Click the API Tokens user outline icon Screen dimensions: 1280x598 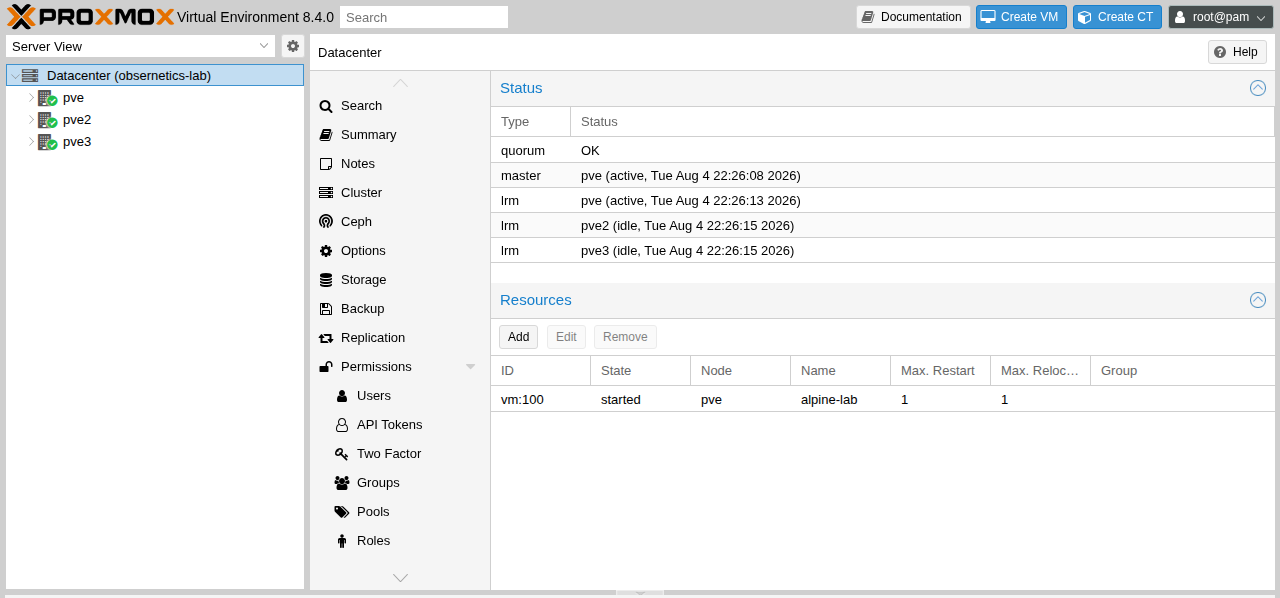[342, 425]
